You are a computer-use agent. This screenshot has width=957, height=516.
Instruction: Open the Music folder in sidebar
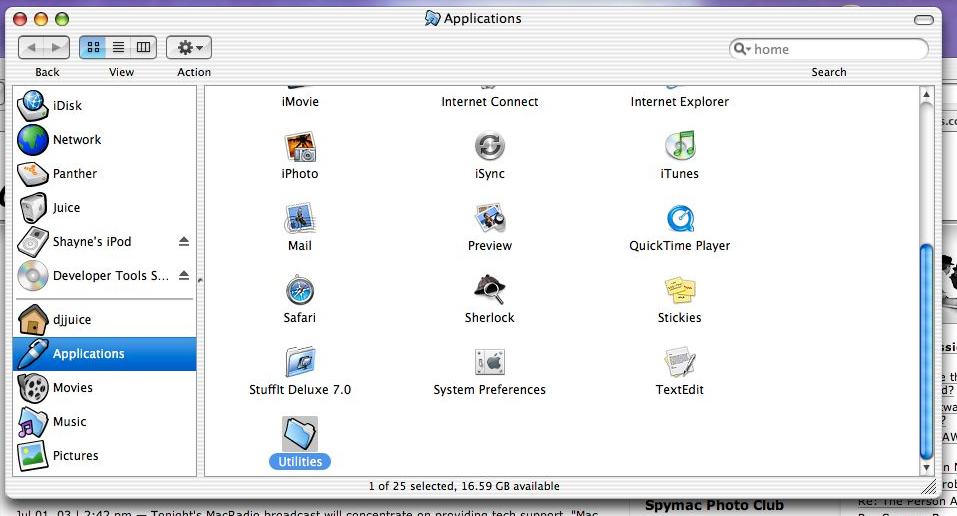pyautogui.click(x=105, y=422)
